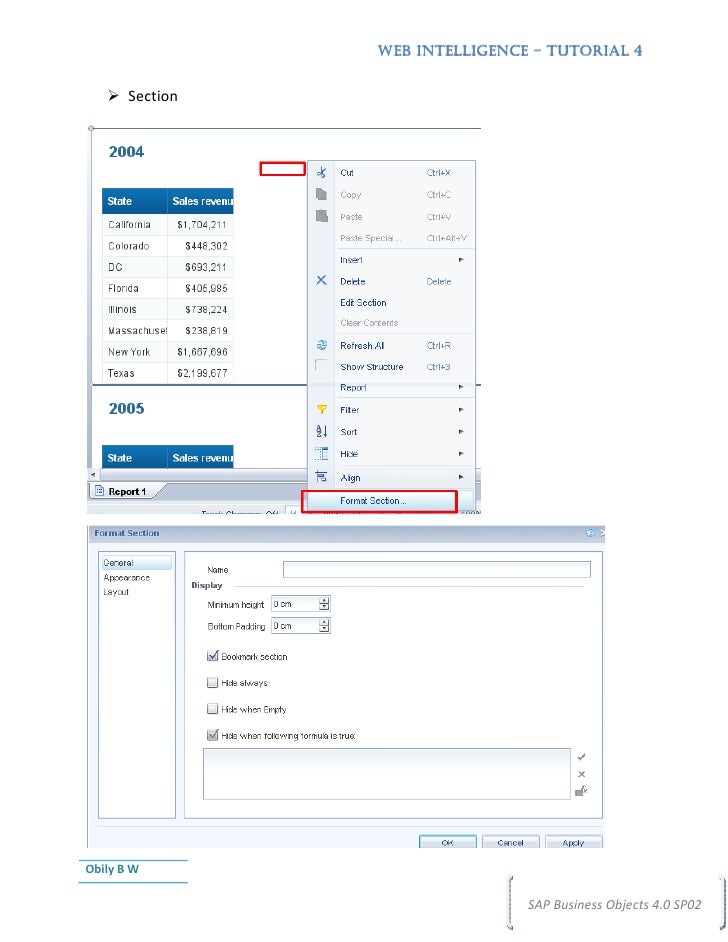
Task: Click the yellow Filter funnel icon
Action: tap(321, 409)
